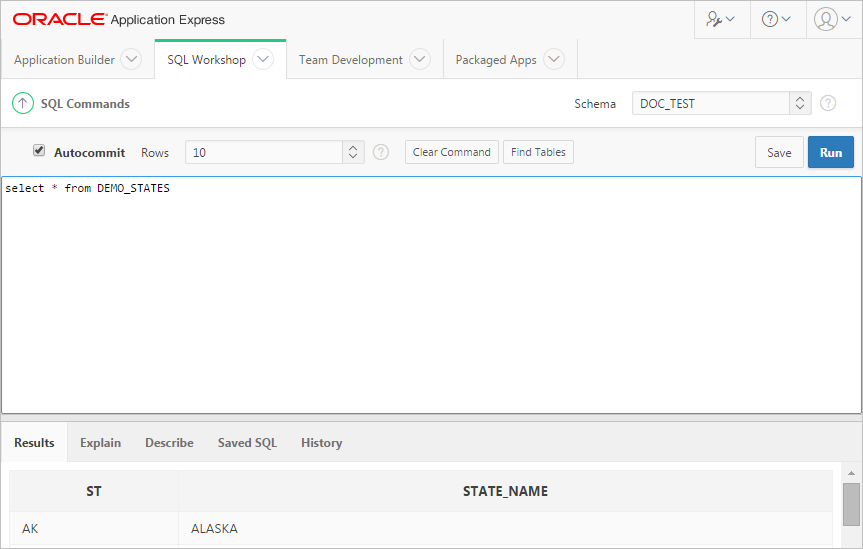Switch to the Saved SQL tab
The image size is (863, 549).
coord(247,443)
